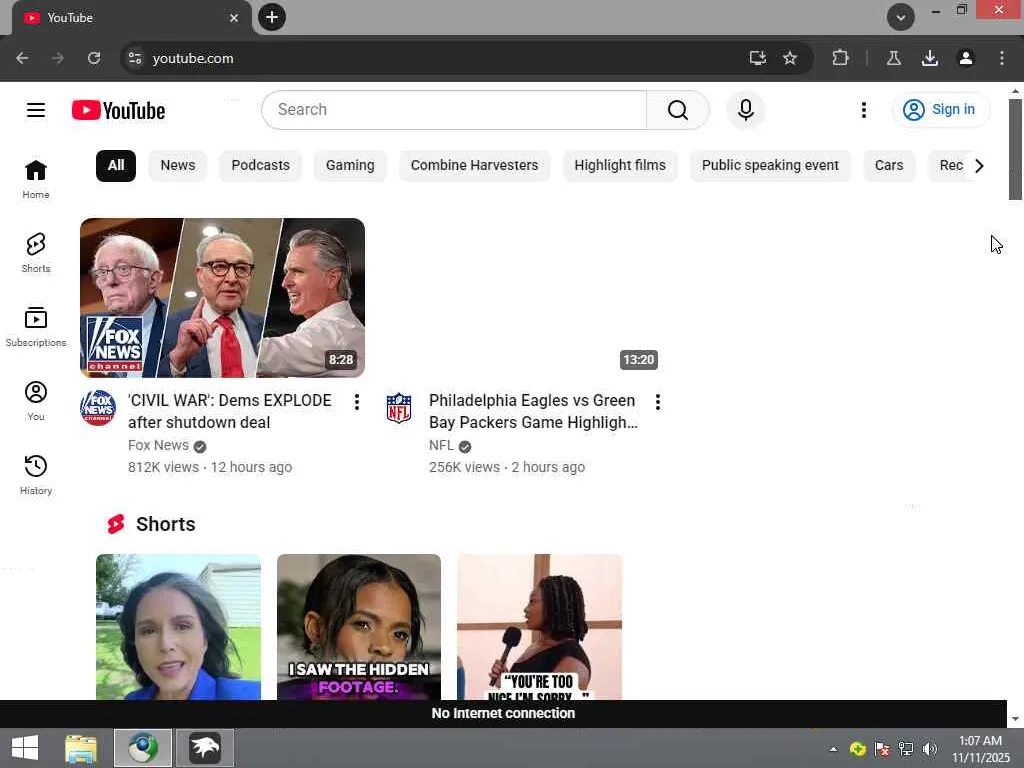1024x768 pixels.
Task: Select the News category chip
Action: 178,165
